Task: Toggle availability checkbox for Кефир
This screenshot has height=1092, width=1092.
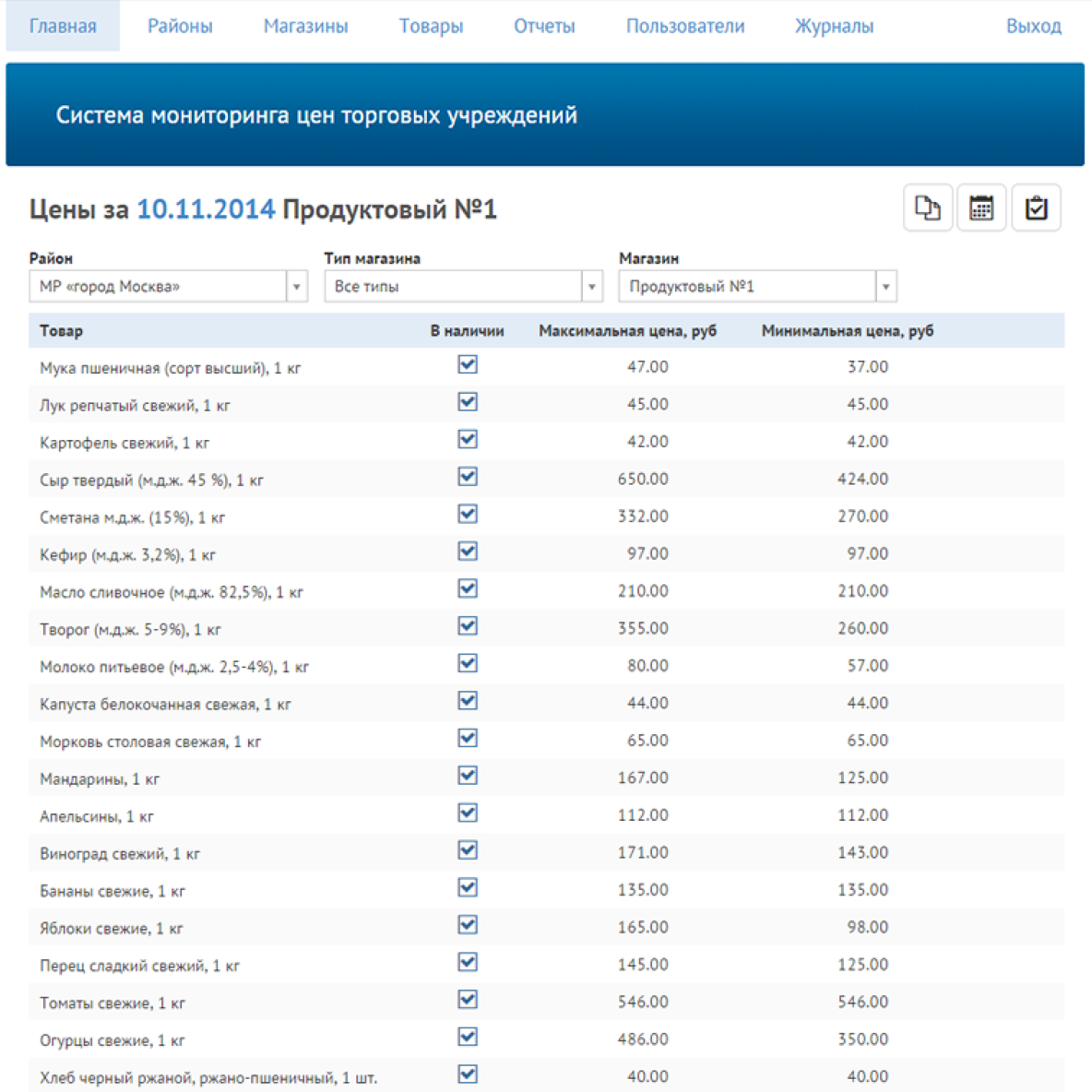Action: coord(468,552)
